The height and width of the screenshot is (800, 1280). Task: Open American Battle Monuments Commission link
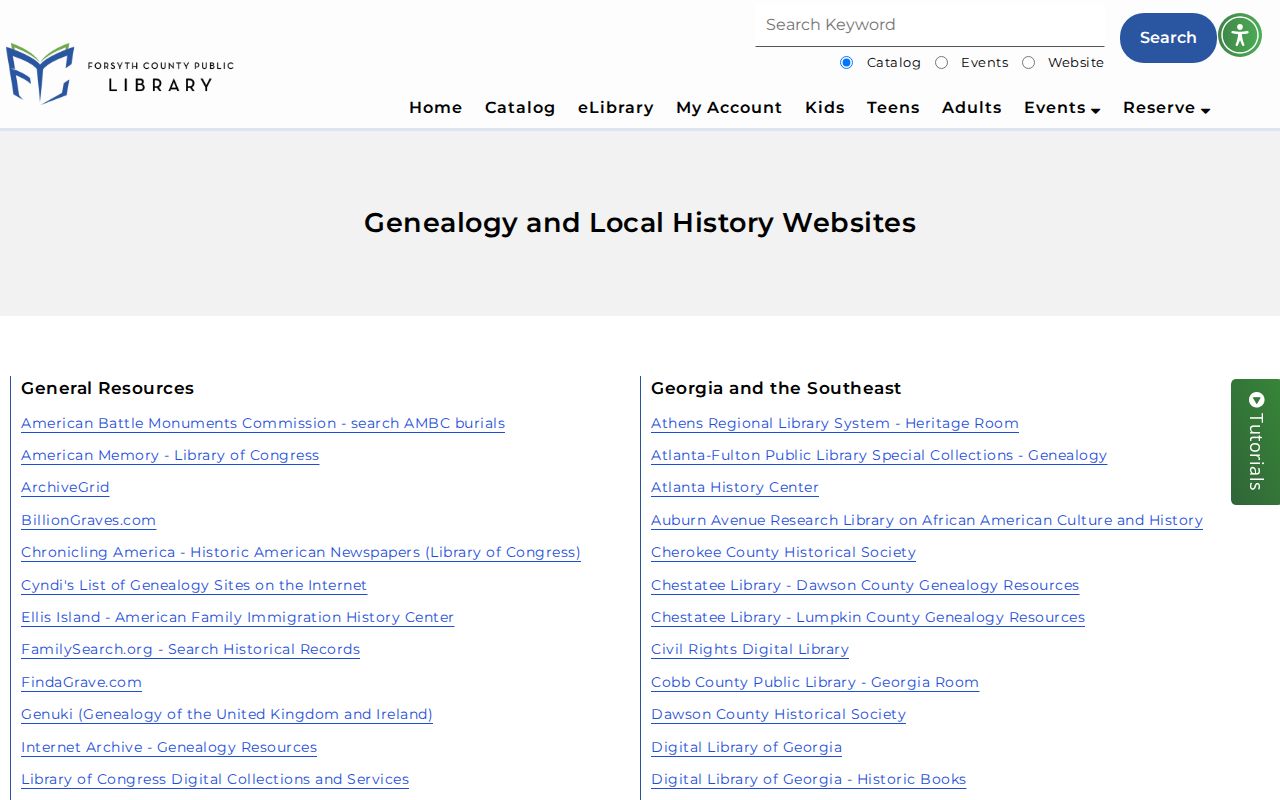(x=263, y=423)
